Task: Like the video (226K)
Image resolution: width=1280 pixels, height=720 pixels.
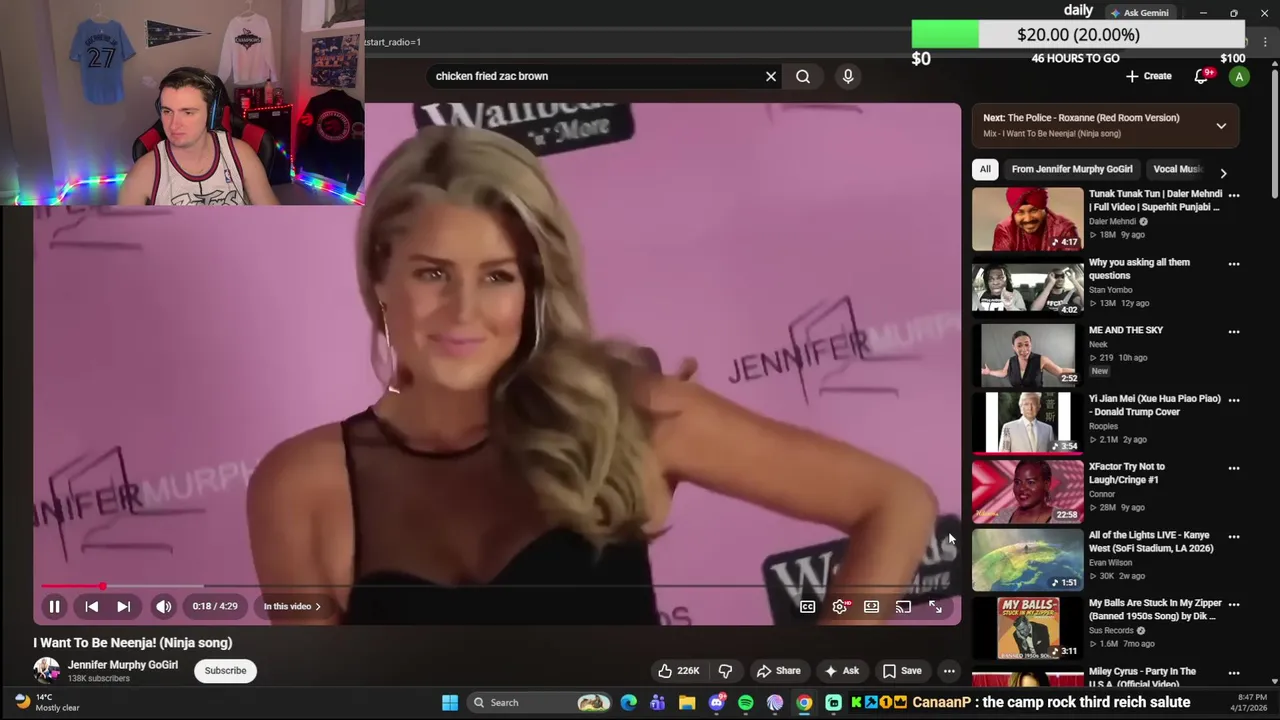Action: click(677, 671)
